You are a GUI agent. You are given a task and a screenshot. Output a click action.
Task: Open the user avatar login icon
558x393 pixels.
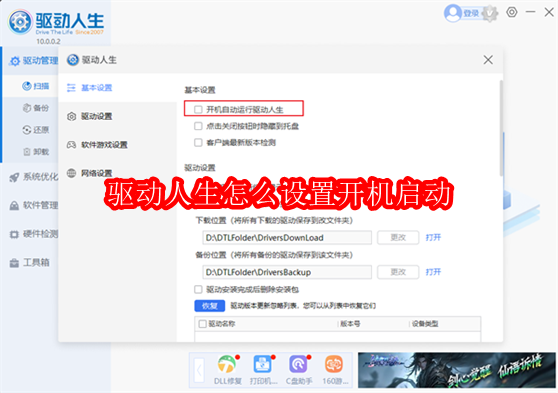tap(452, 13)
